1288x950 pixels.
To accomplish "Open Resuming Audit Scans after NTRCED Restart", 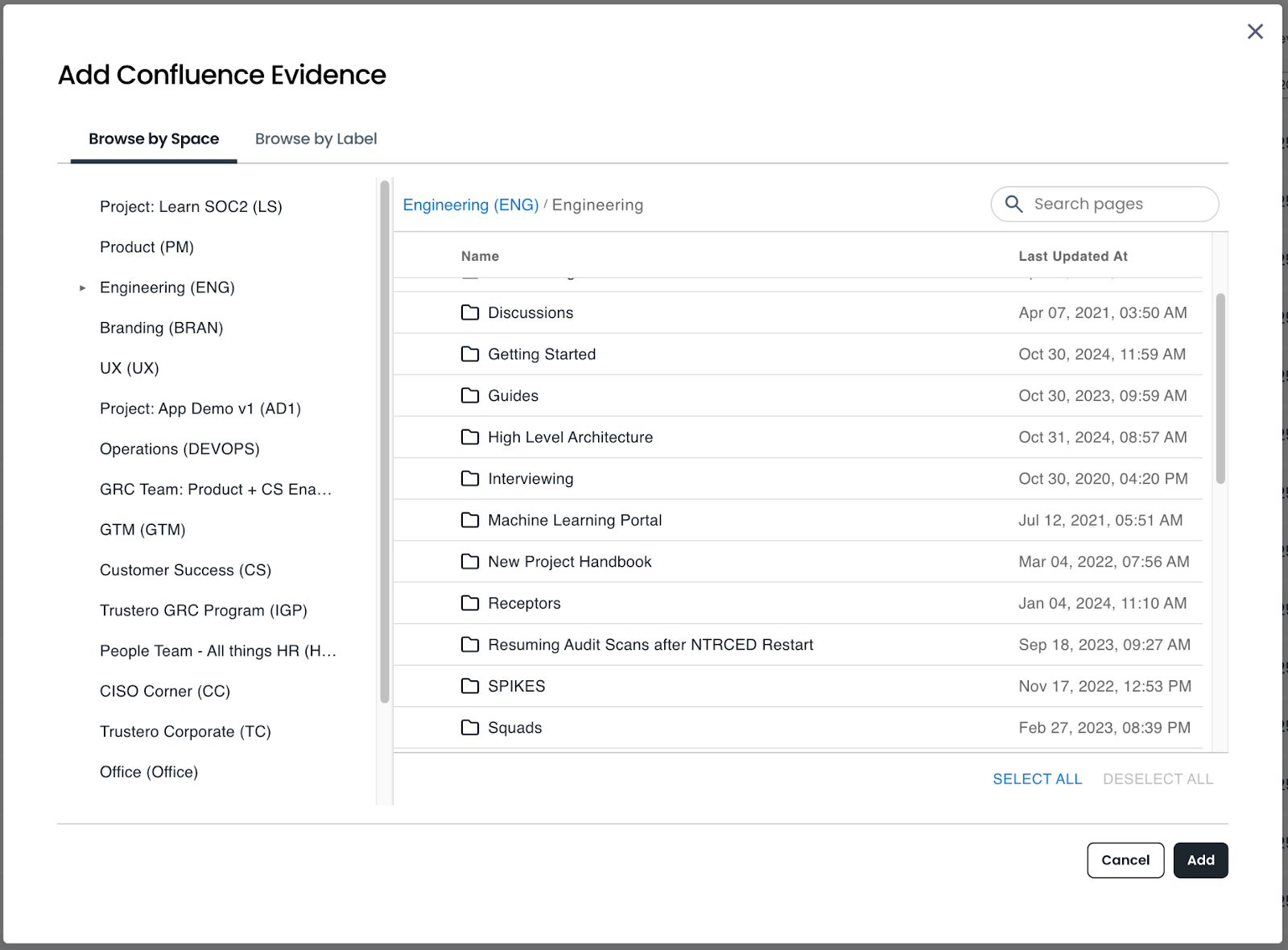I will coord(650,645).
